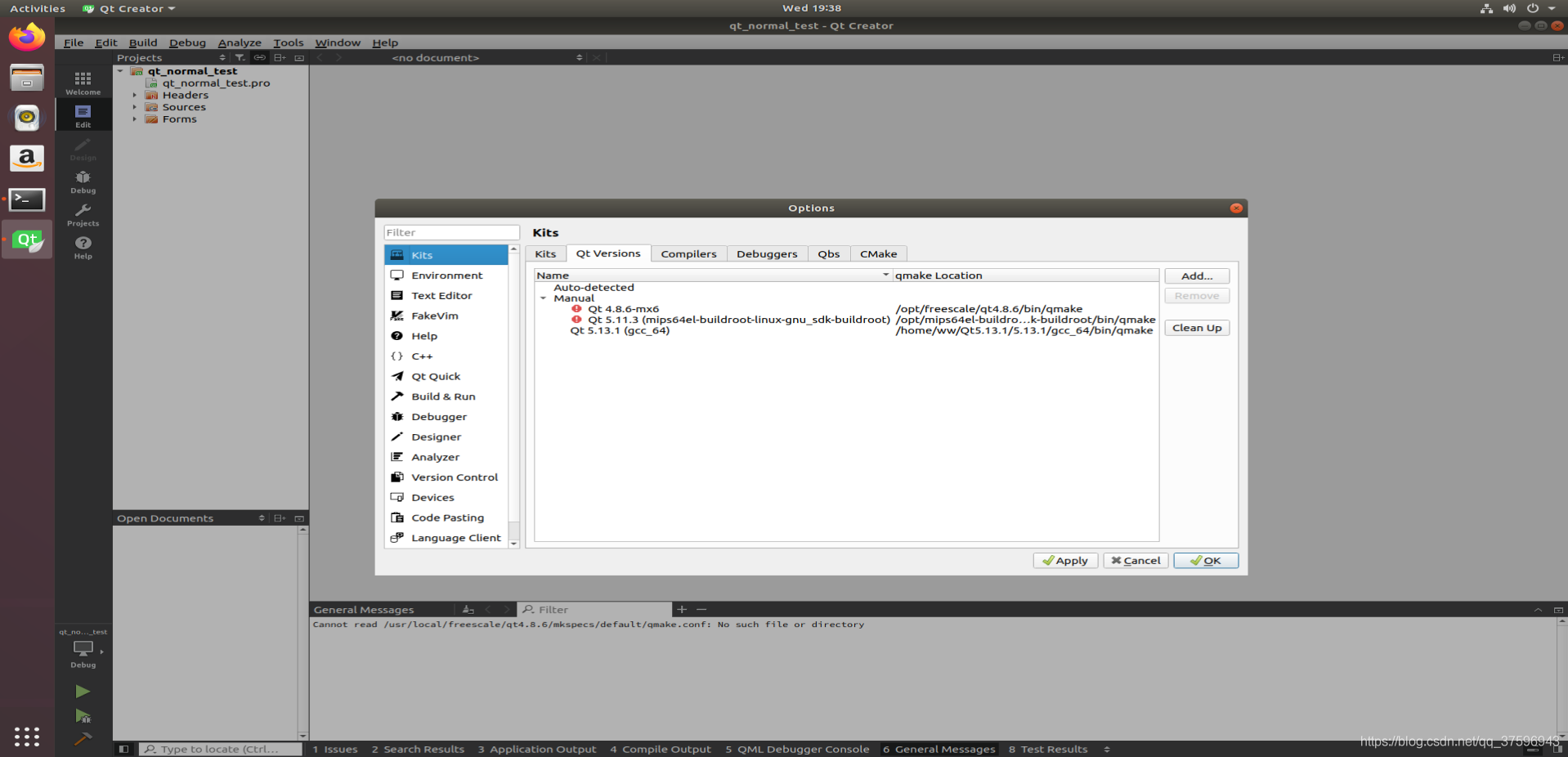Open Debug mode in the mode sidebar

pos(83,181)
